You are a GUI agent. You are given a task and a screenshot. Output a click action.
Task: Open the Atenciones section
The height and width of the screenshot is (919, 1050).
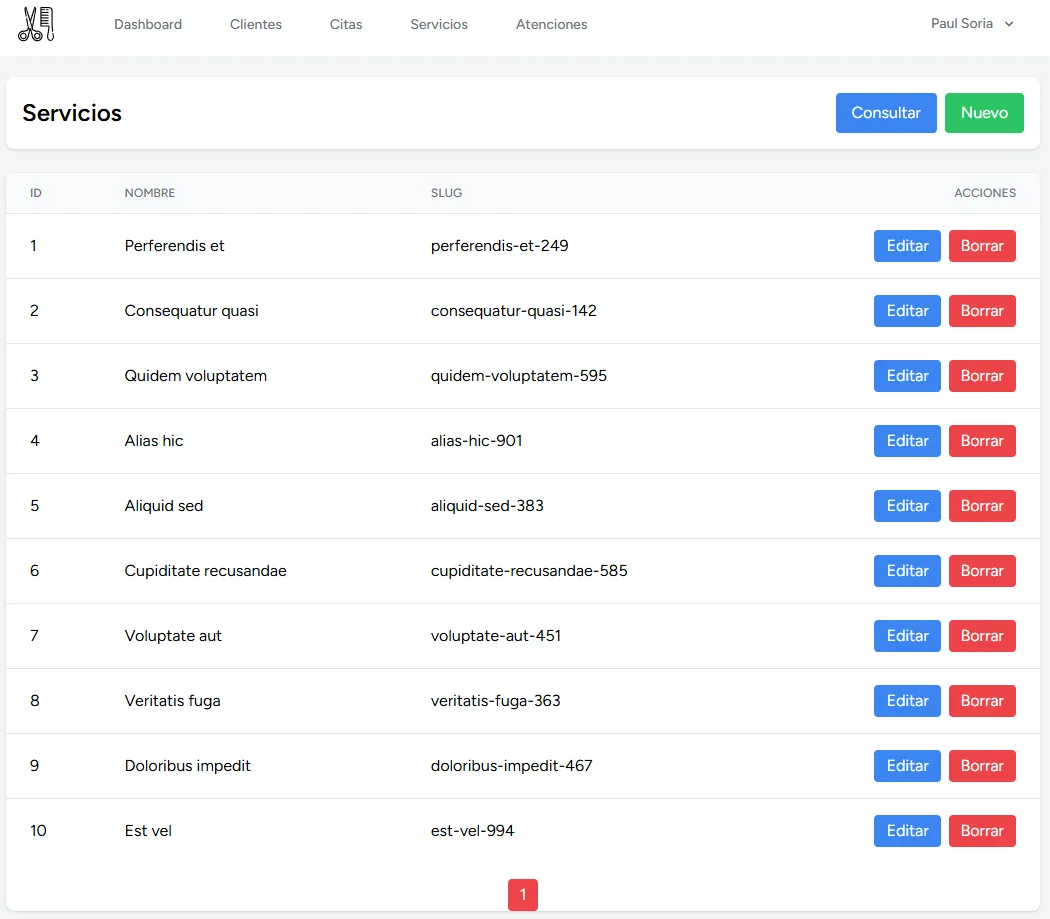point(551,24)
